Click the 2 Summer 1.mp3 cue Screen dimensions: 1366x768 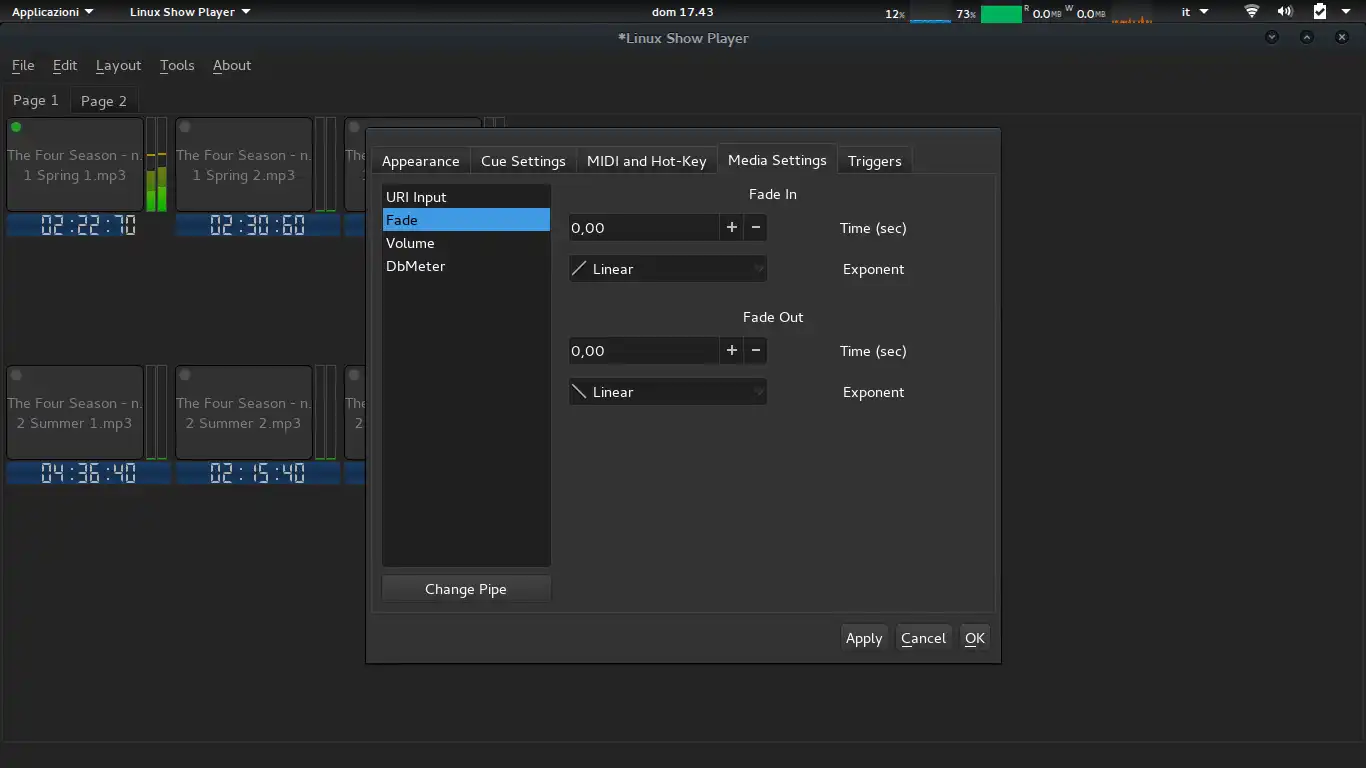[75, 413]
